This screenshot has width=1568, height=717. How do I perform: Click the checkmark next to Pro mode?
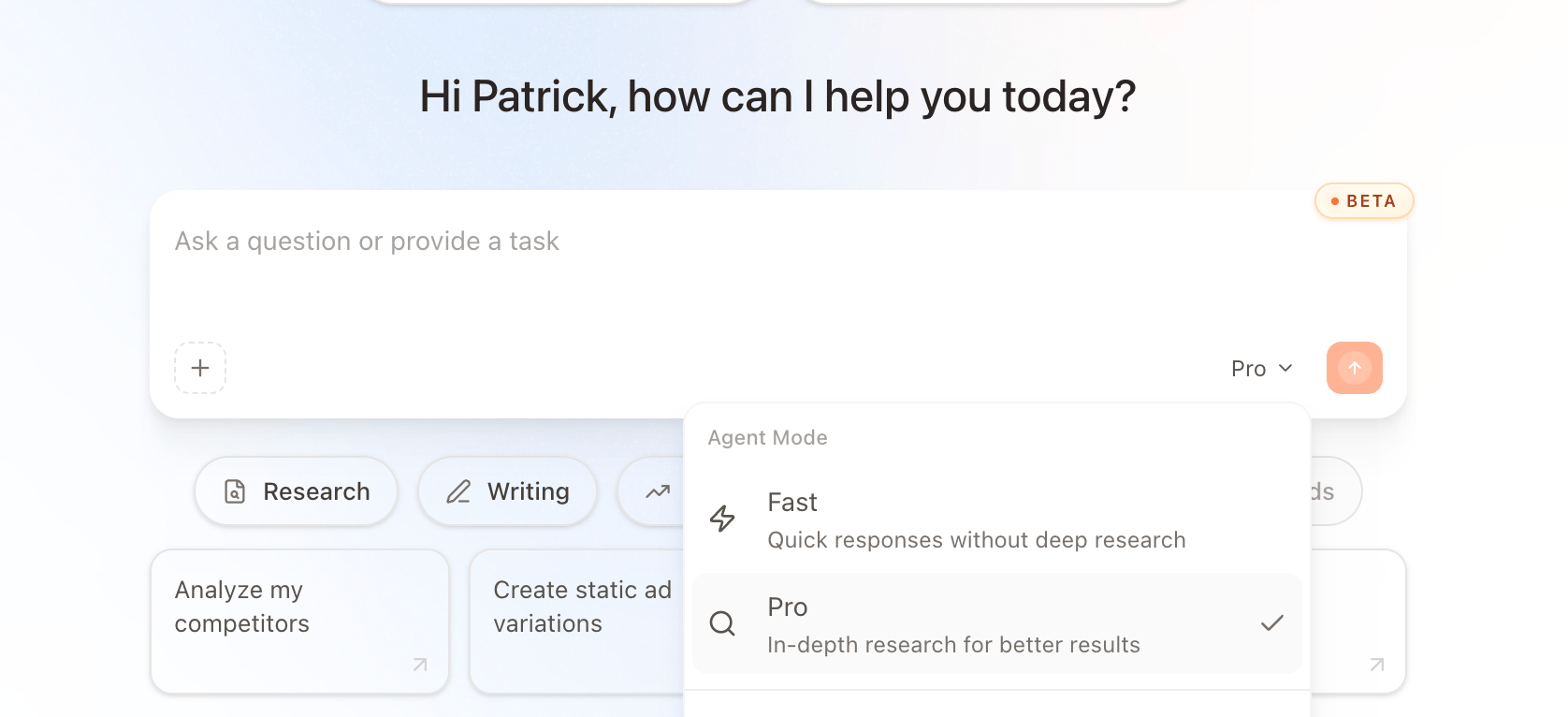point(1272,623)
